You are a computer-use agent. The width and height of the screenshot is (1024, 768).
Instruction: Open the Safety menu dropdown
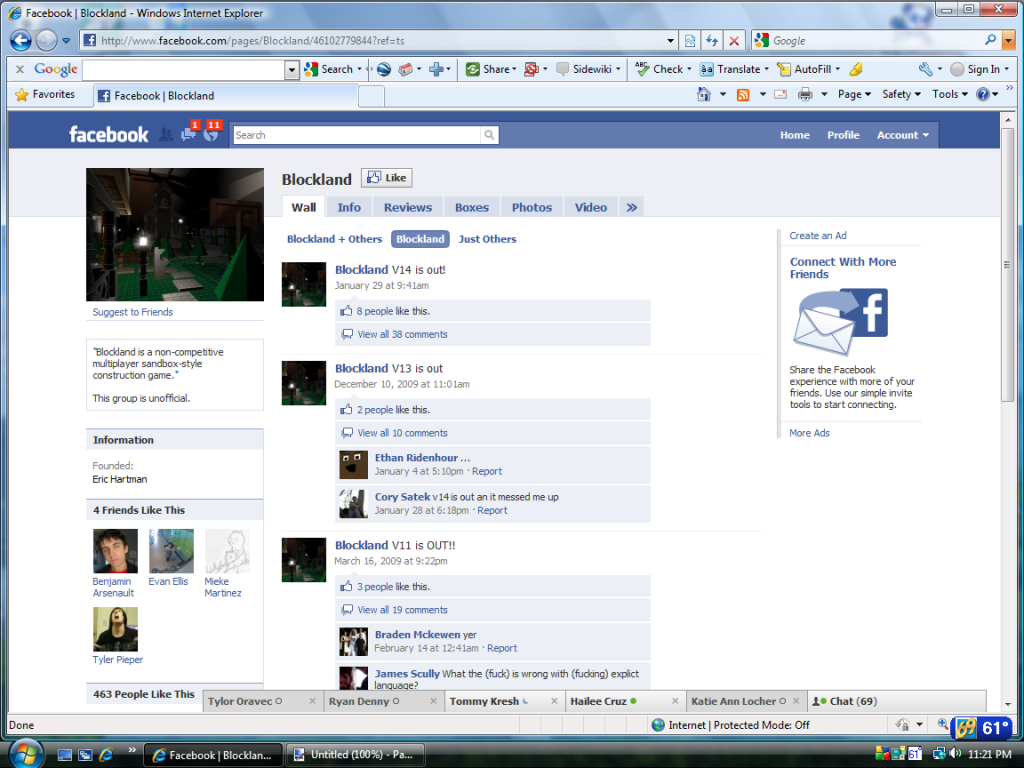tap(901, 94)
